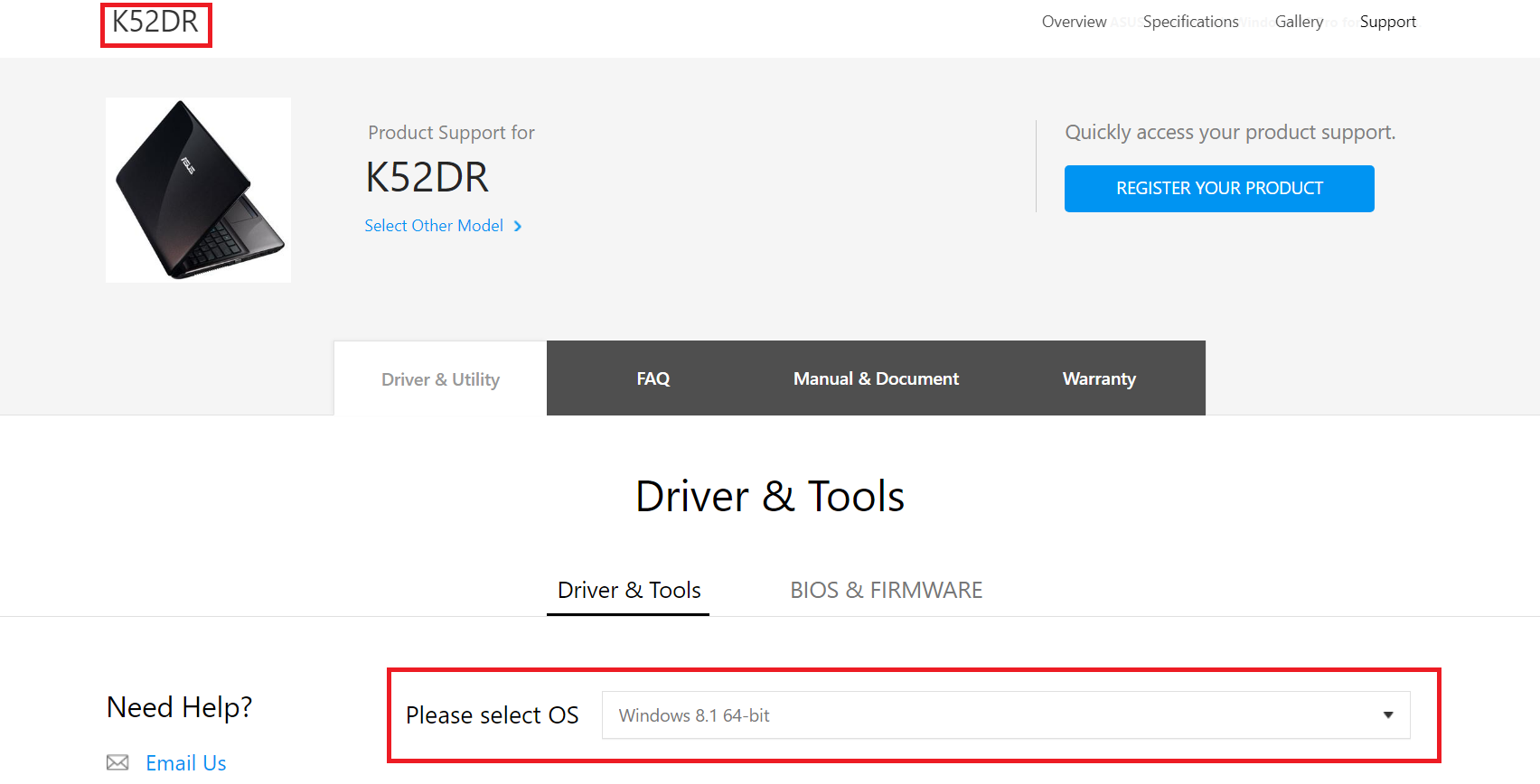Click the Driver & Tools page heading
Screen dimensions: 1540x784
click(x=770, y=496)
